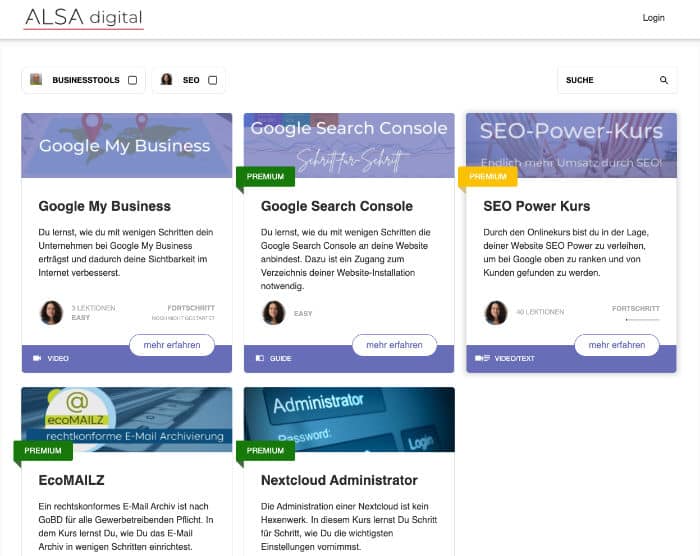The height and width of the screenshot is (556, 700).
Task: Click the SEO Power Kurs progress bar
Action: click(642, 320)
